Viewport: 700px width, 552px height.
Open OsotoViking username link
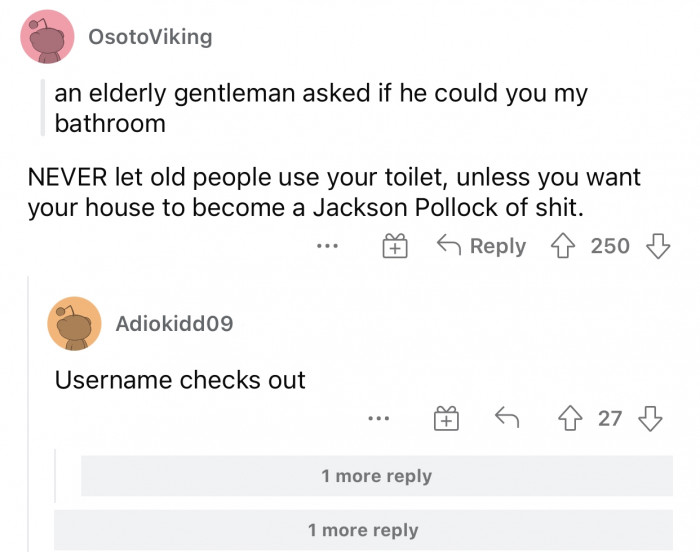150,37
